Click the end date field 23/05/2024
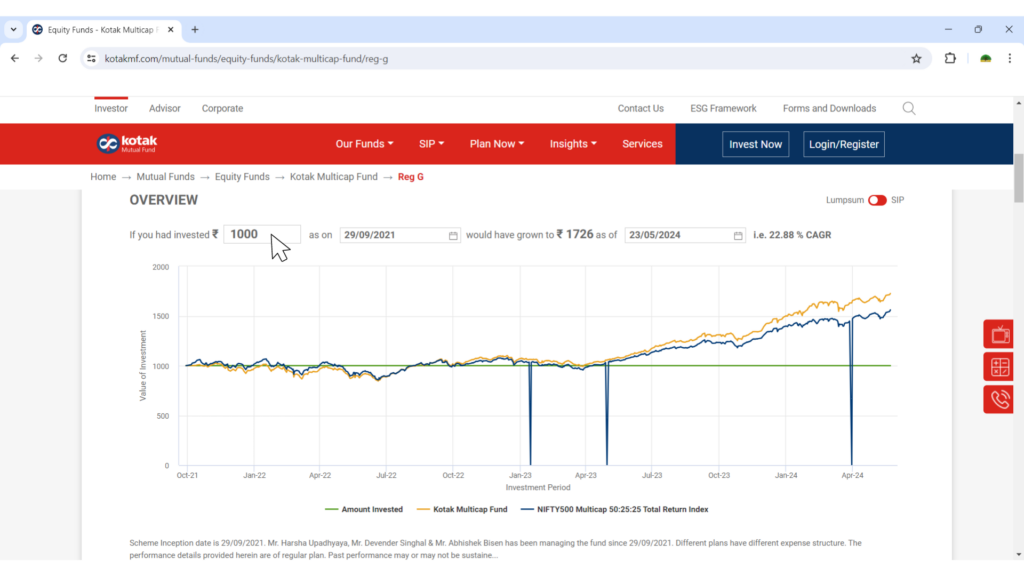The width and height of the screenshot is (1024, 576). (x=684, y=235)
